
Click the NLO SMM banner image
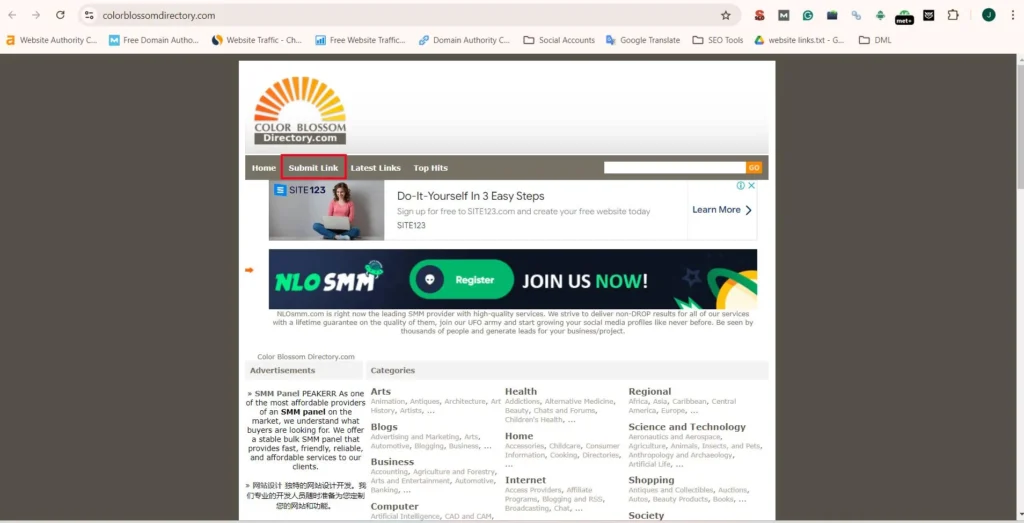pos(513,279)
